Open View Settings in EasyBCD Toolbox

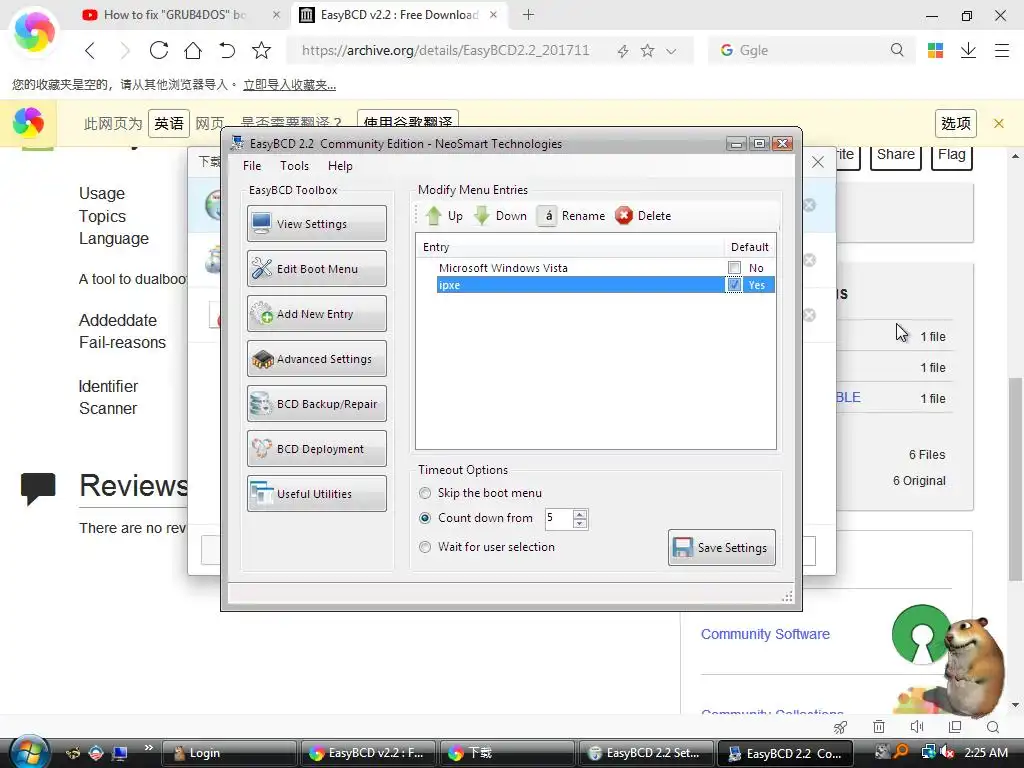click(317, 224)
